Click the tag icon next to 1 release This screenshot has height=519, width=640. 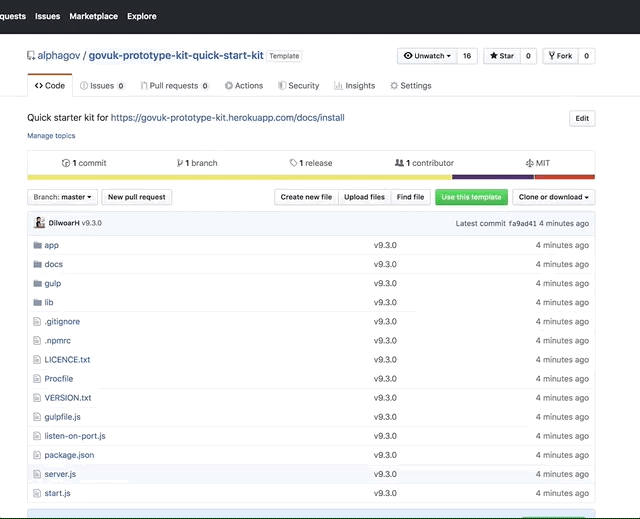[293, 163]
